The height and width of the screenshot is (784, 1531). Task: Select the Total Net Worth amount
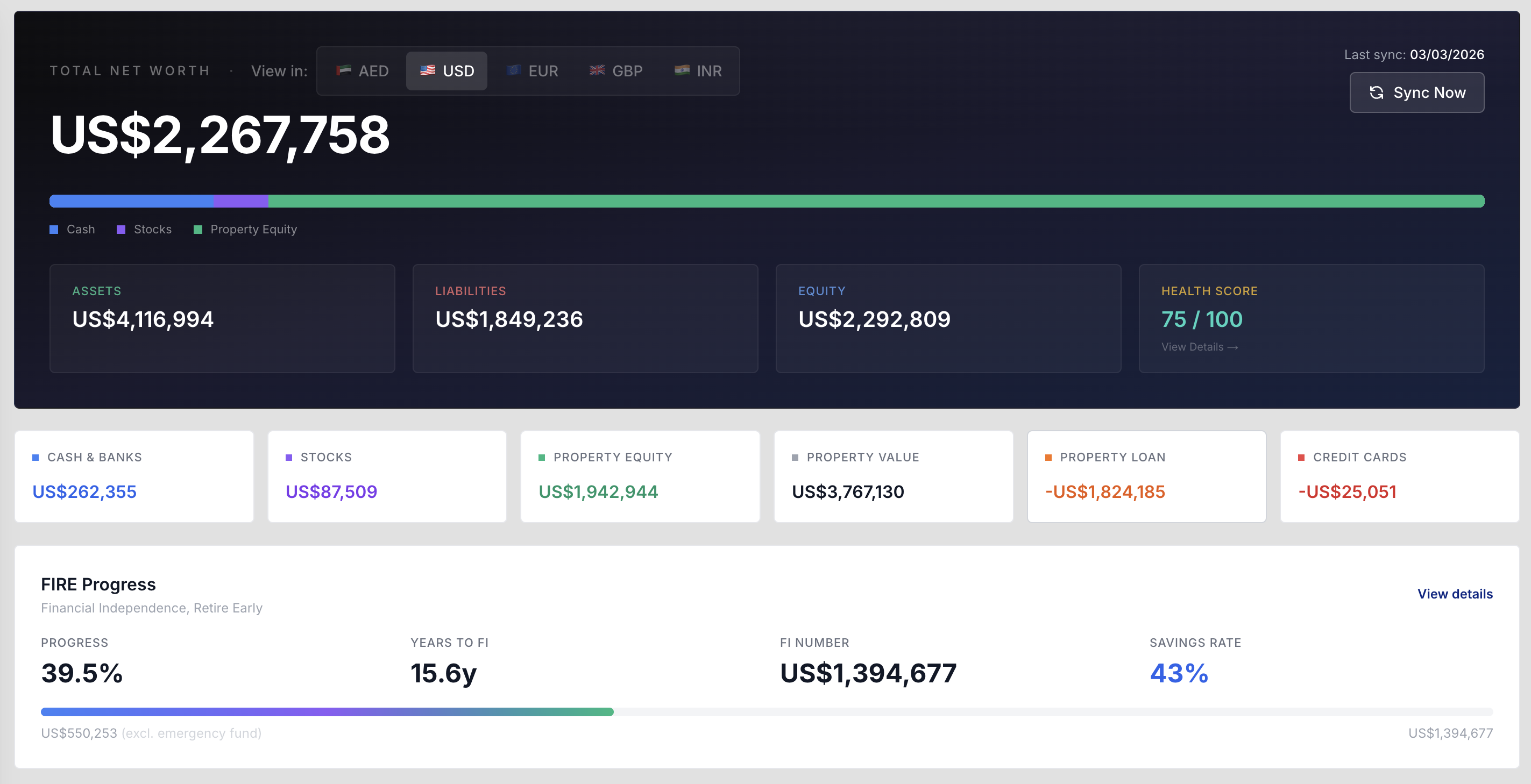[x=220, y=137]
